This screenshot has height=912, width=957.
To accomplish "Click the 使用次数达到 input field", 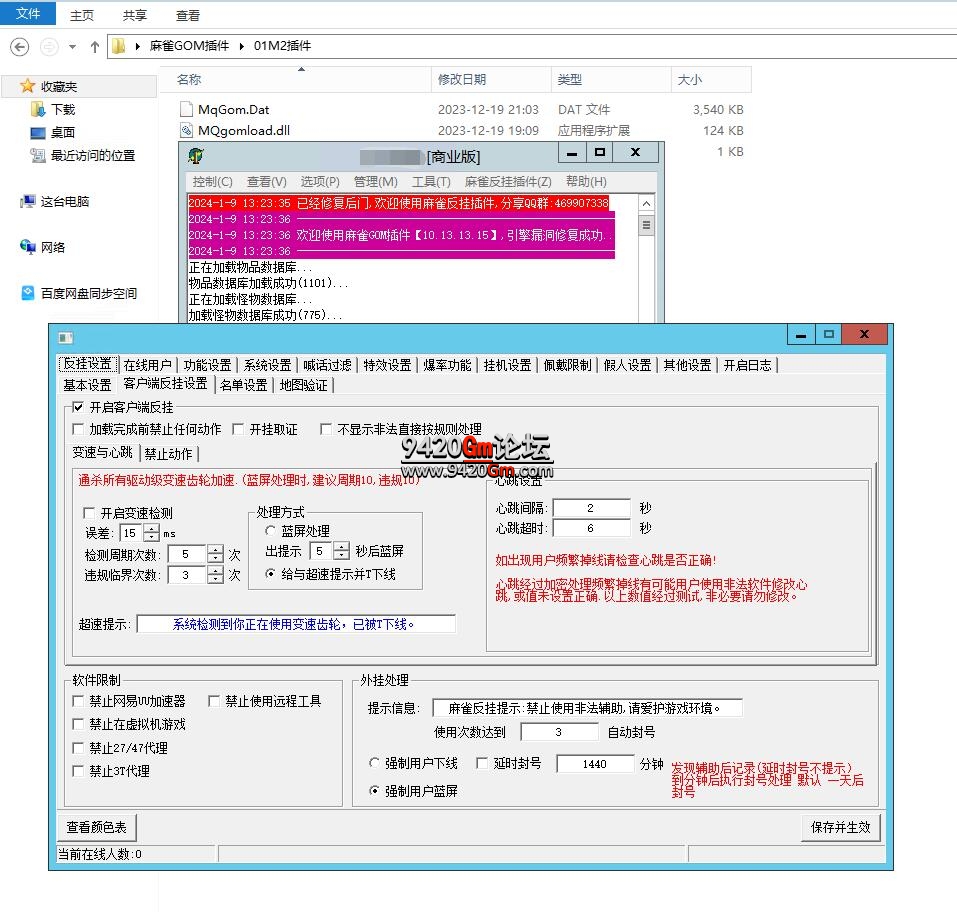I will [x=559, y=732].
